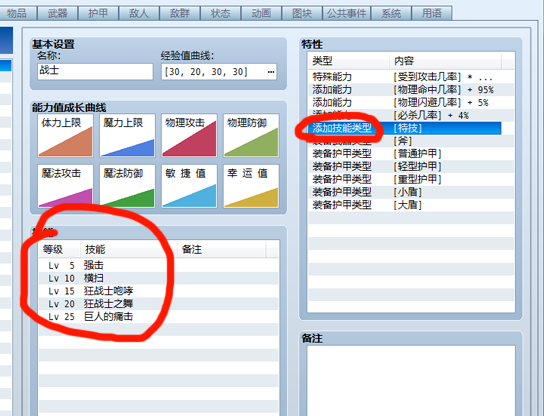Click the skill list 备注 column header
Screen dimensions: 544x416
[x=222, y=249]
